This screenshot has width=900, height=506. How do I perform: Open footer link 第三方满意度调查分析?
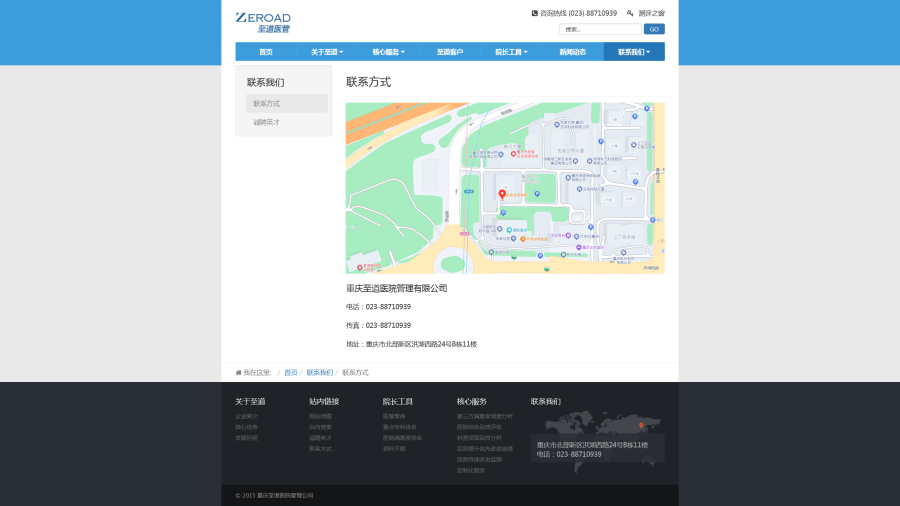[x=484, y=417]
